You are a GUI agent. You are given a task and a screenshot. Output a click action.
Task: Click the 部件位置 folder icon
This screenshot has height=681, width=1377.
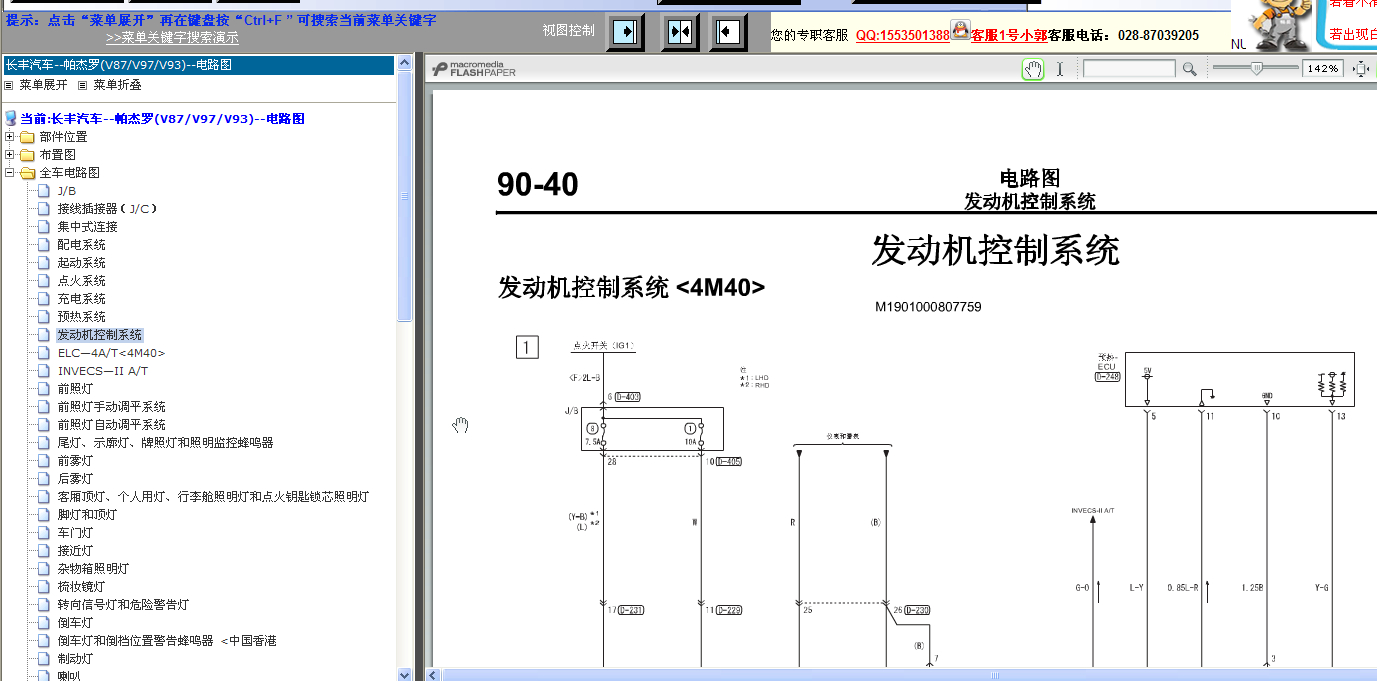coord(27,137)
